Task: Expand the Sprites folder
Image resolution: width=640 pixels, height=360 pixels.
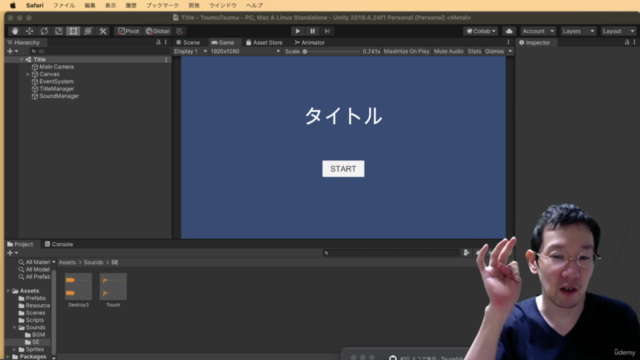Action: pos(15,349)
